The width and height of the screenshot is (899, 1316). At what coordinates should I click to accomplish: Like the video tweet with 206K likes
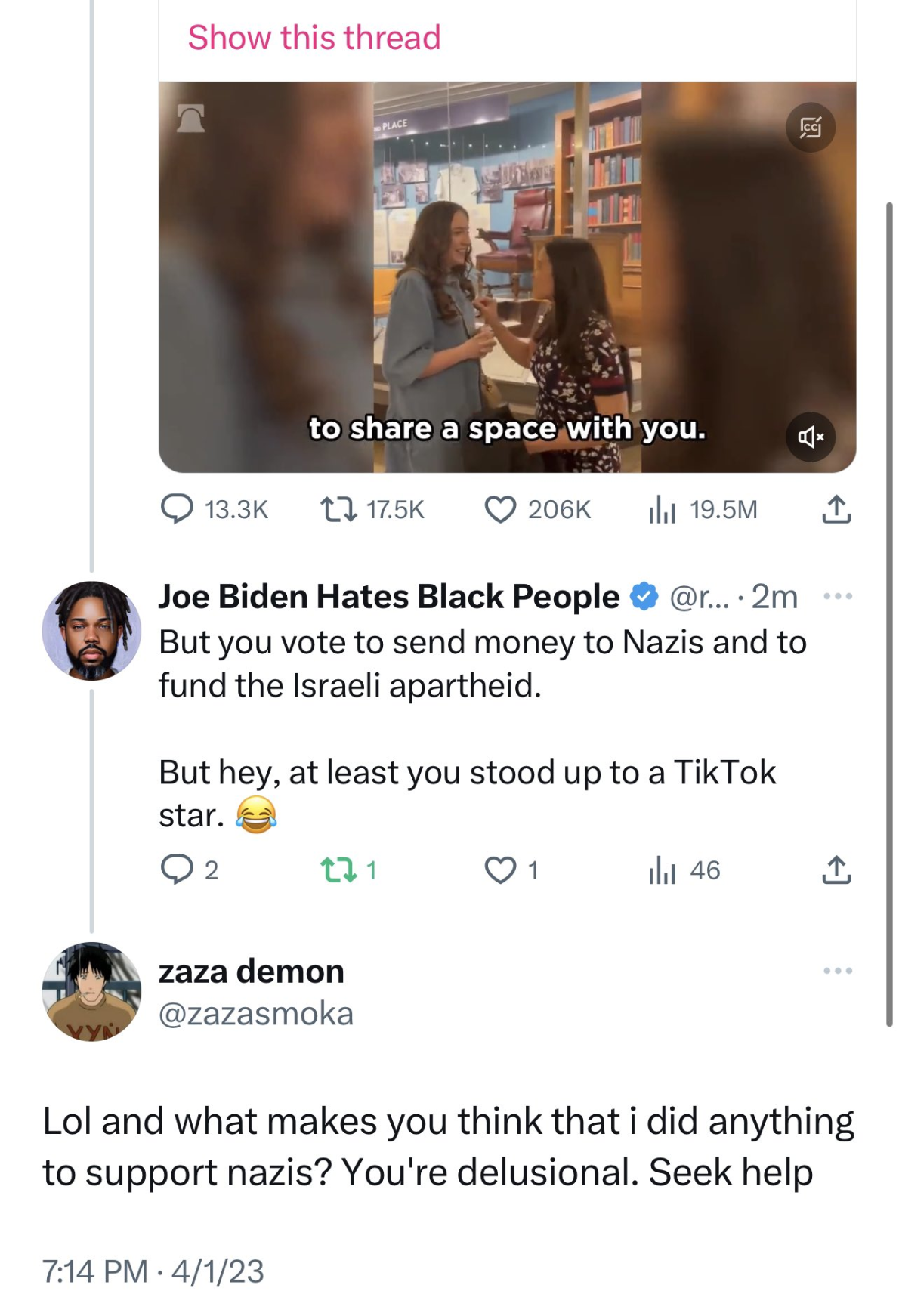pos(499,509)
